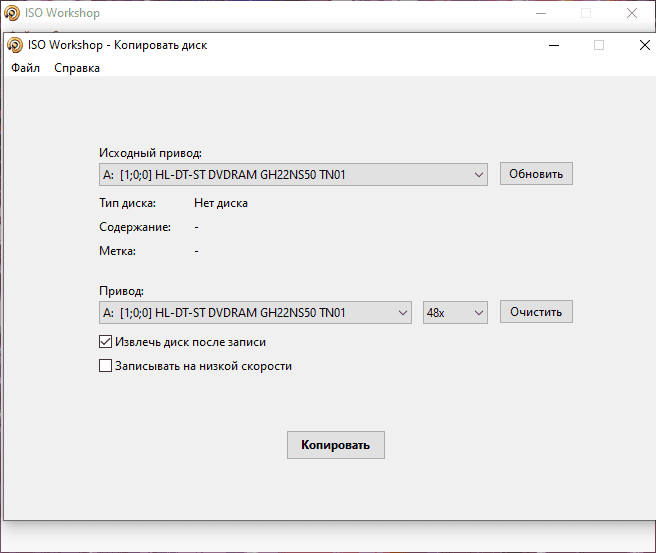Uncheck Извлечь диск после записи
The width and height of the screenshot is (656, 553).
(105, 342)
